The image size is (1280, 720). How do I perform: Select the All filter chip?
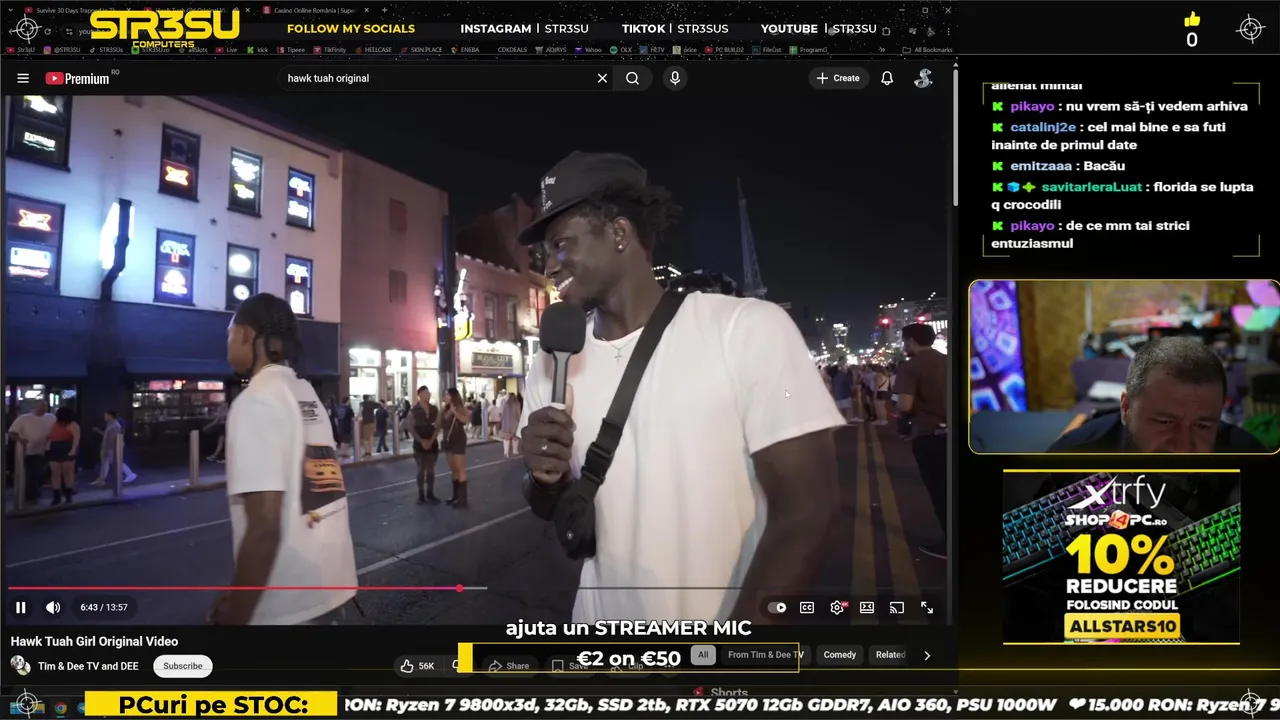coord(703,655)
